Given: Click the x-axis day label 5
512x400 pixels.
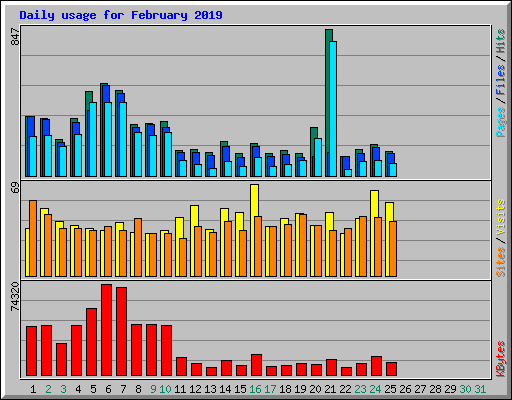Looking at the screenshot, I should tap(93, 389).
